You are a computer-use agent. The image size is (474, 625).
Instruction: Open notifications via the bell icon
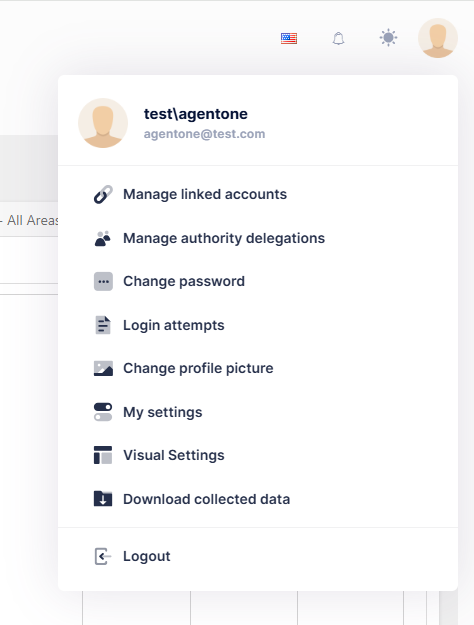(338, 38)
